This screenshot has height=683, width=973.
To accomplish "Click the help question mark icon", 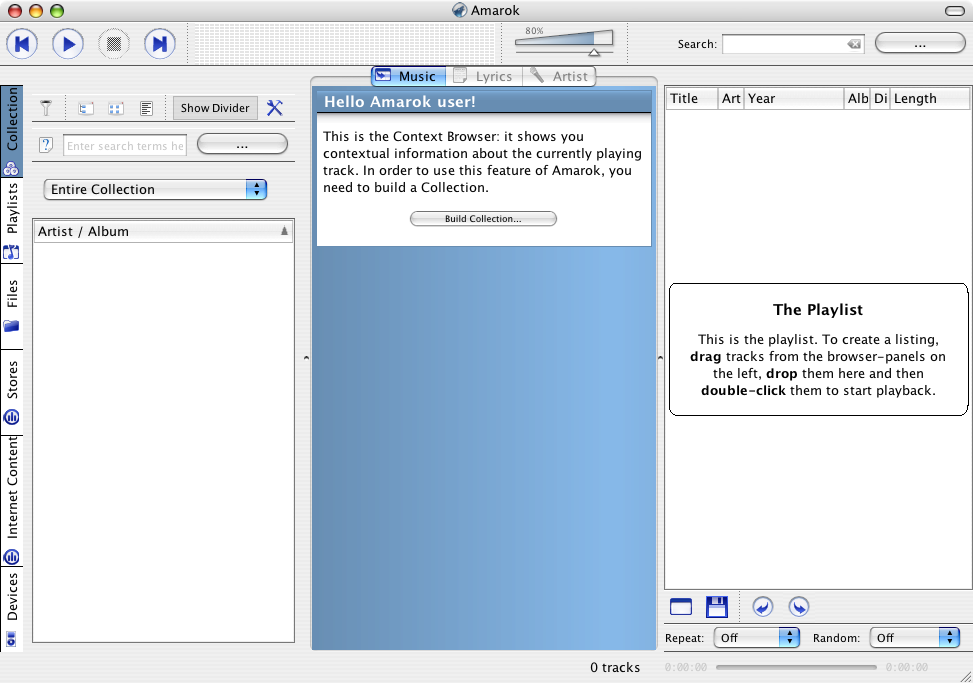I will point(46,145).
